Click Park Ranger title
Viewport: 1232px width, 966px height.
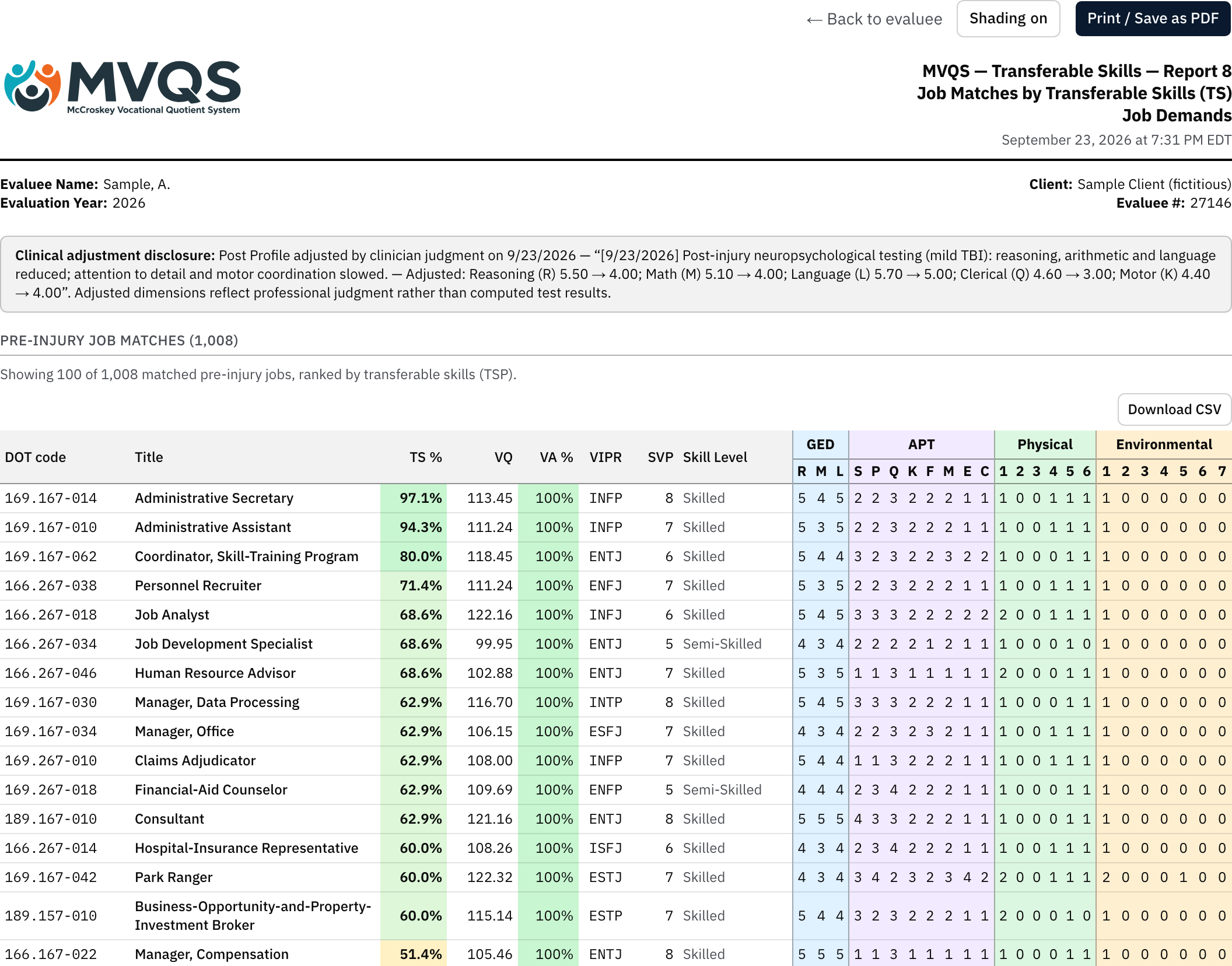click(173, 877)
